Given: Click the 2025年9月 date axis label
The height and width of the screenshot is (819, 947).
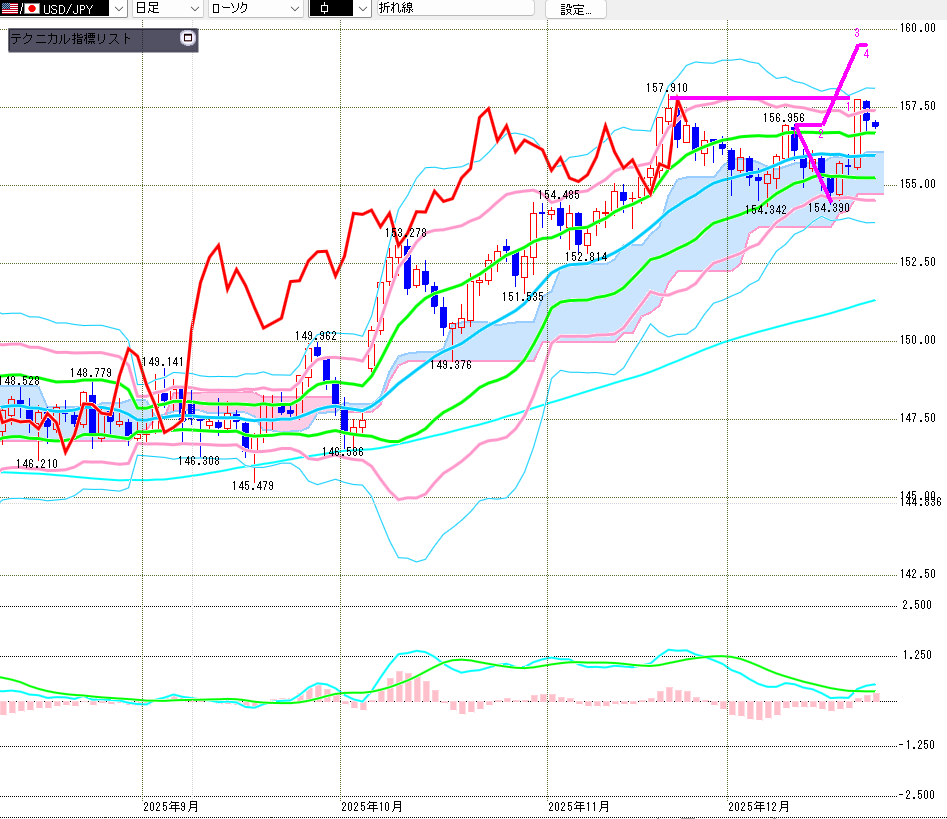Looking at the screenshot, I should pyautogui.click(x=170, y=805).
